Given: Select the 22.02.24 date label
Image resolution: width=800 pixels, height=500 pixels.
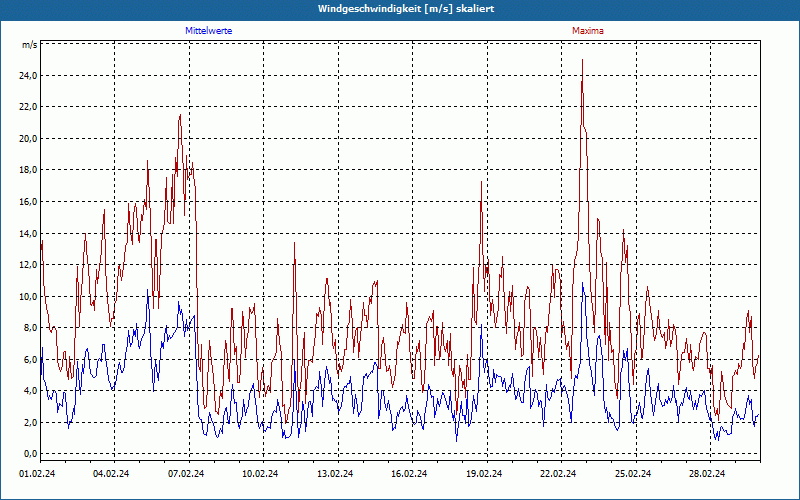Looking at the screenshot, I should click(x=558, y=473).
